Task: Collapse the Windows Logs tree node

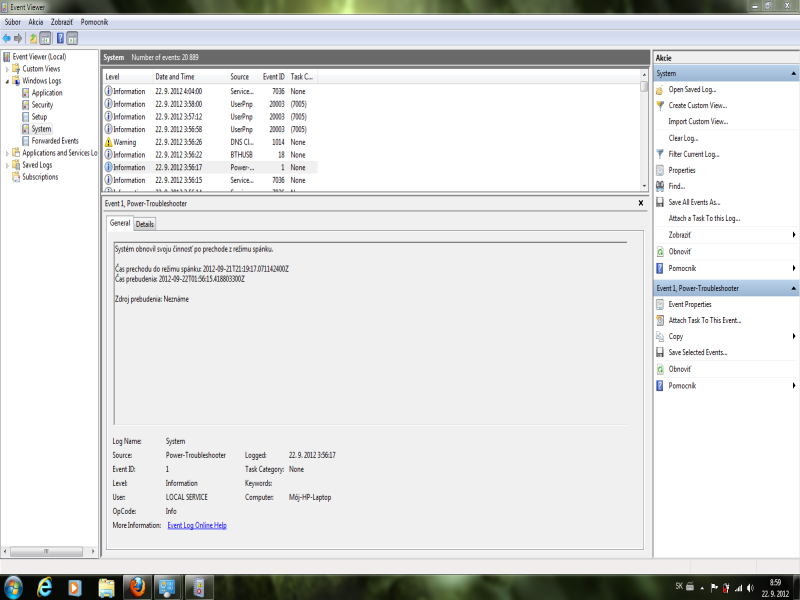Action: click(x=7, y=81)
